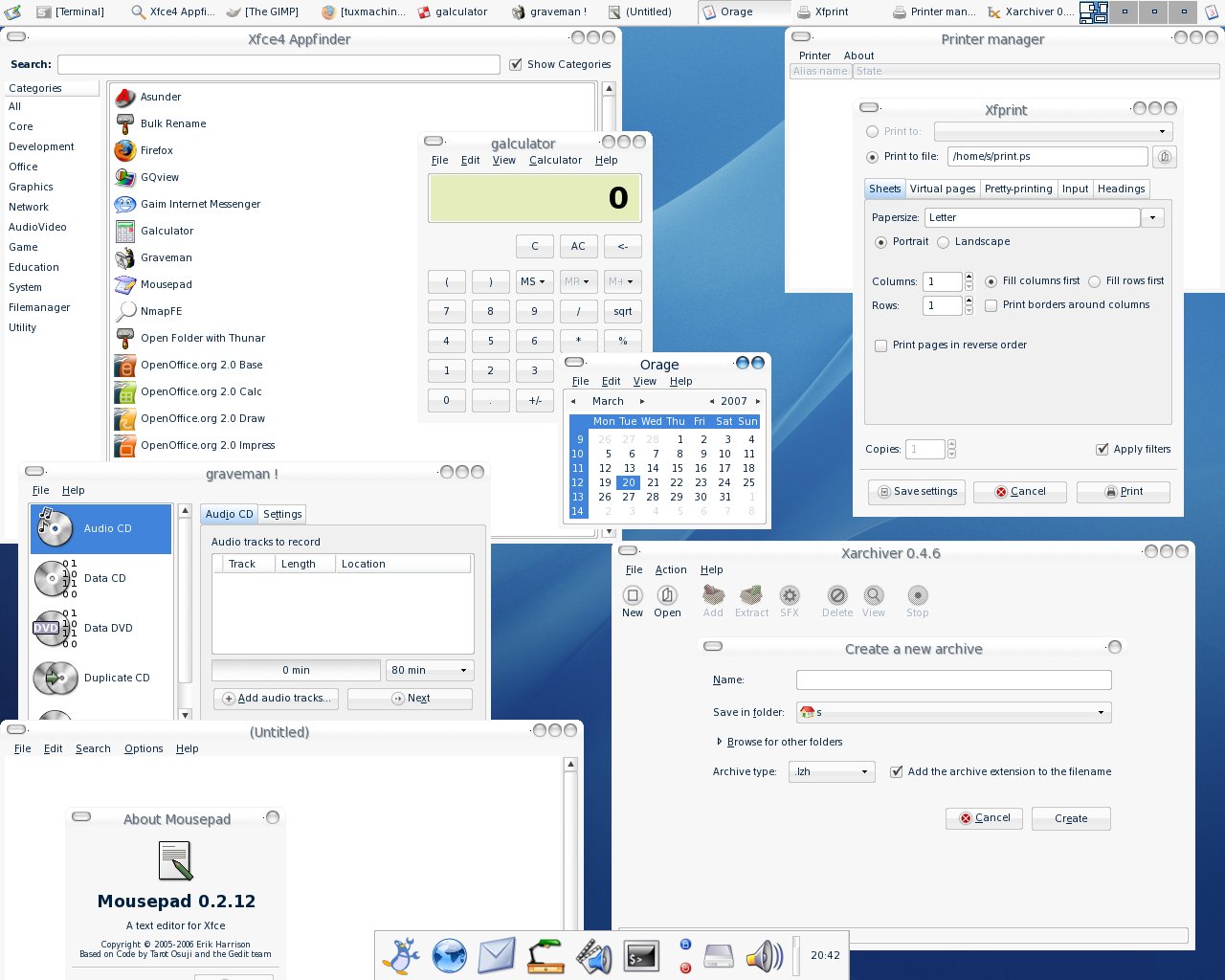
Task: Click the Graveman icon in Appfinder list
Action: coord(125,257)
